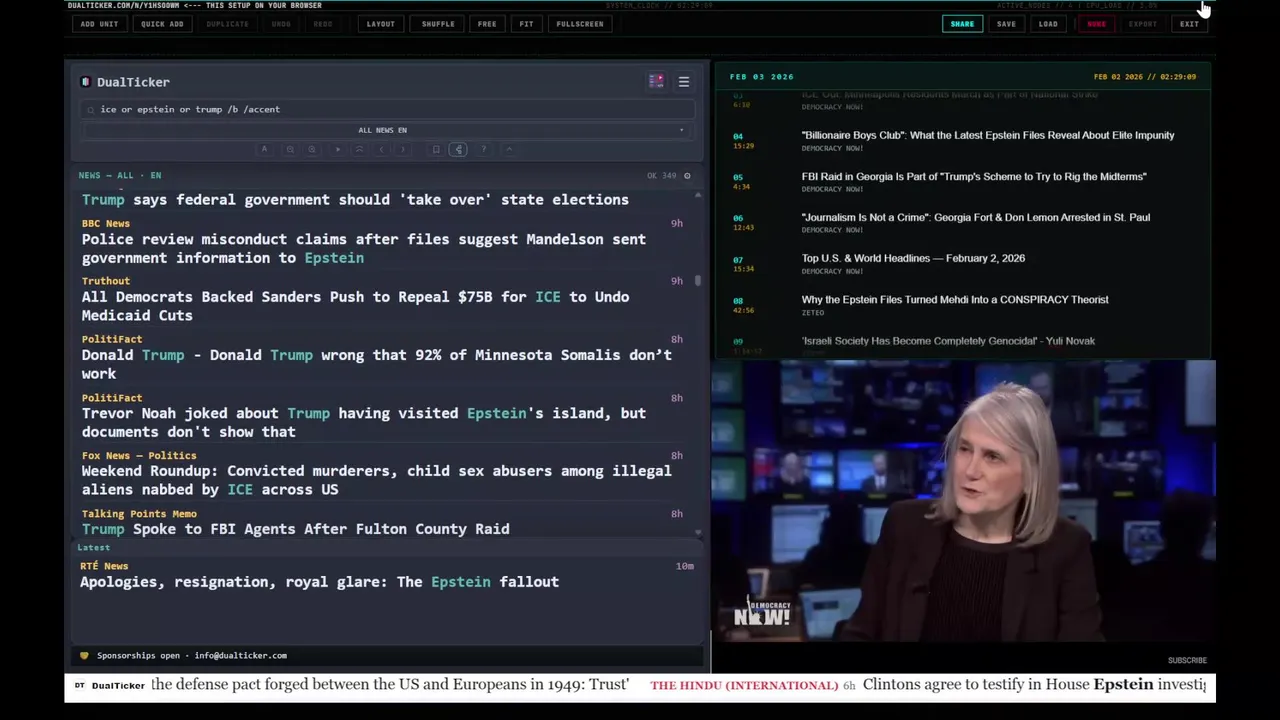Click the LOAD button
This screenshot has width=1280, height=720.
1048,24
